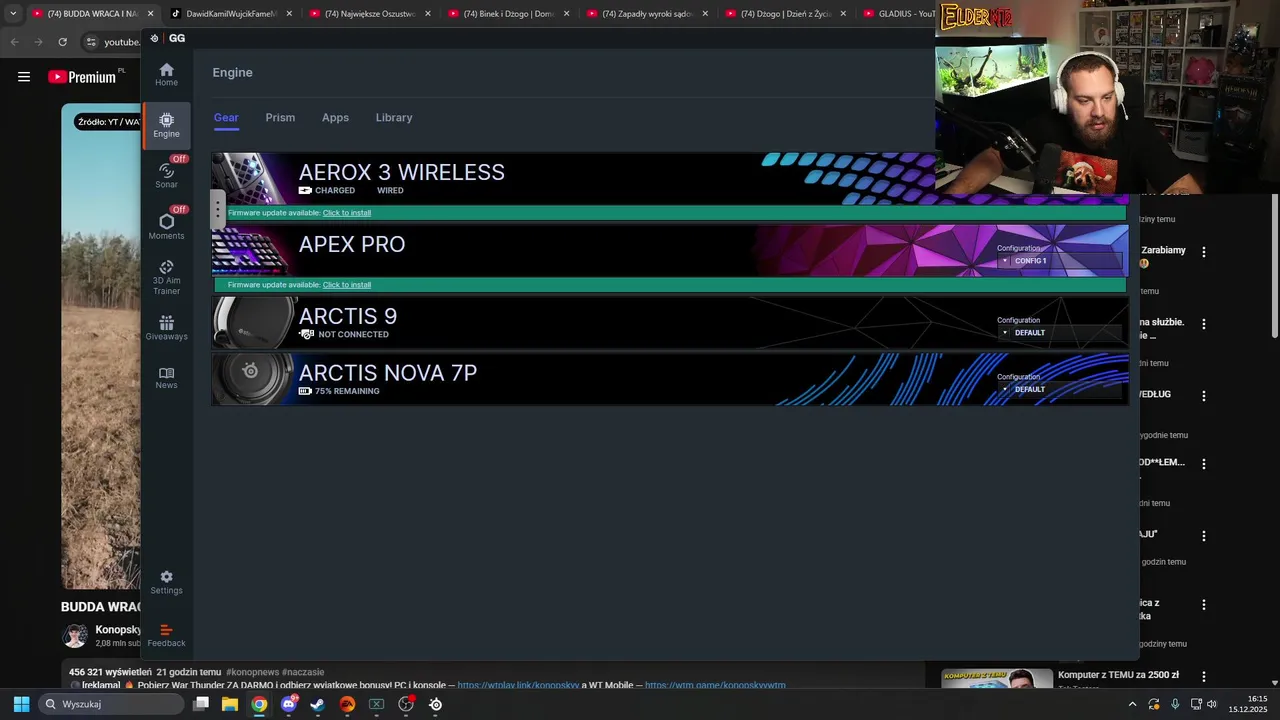Open options menu for Zarabiamy video
Viewport: 1280px width, 720px height.
(x=1204, y=252)
